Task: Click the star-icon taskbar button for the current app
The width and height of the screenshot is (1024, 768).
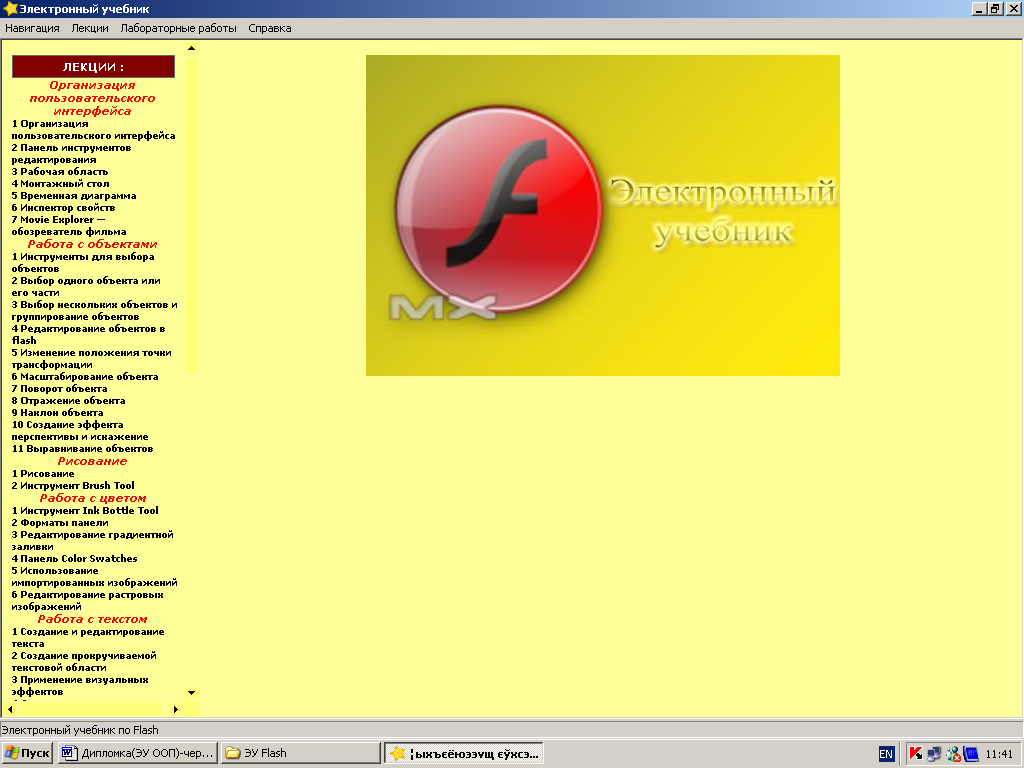Action: (464, 753)
